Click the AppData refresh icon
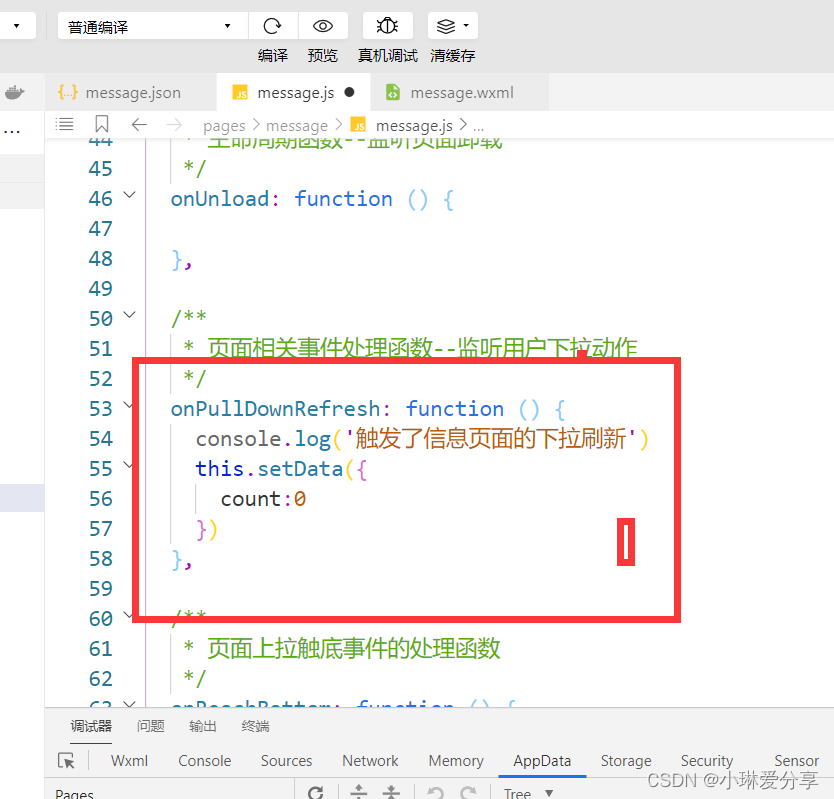 (x=315, y=792)
